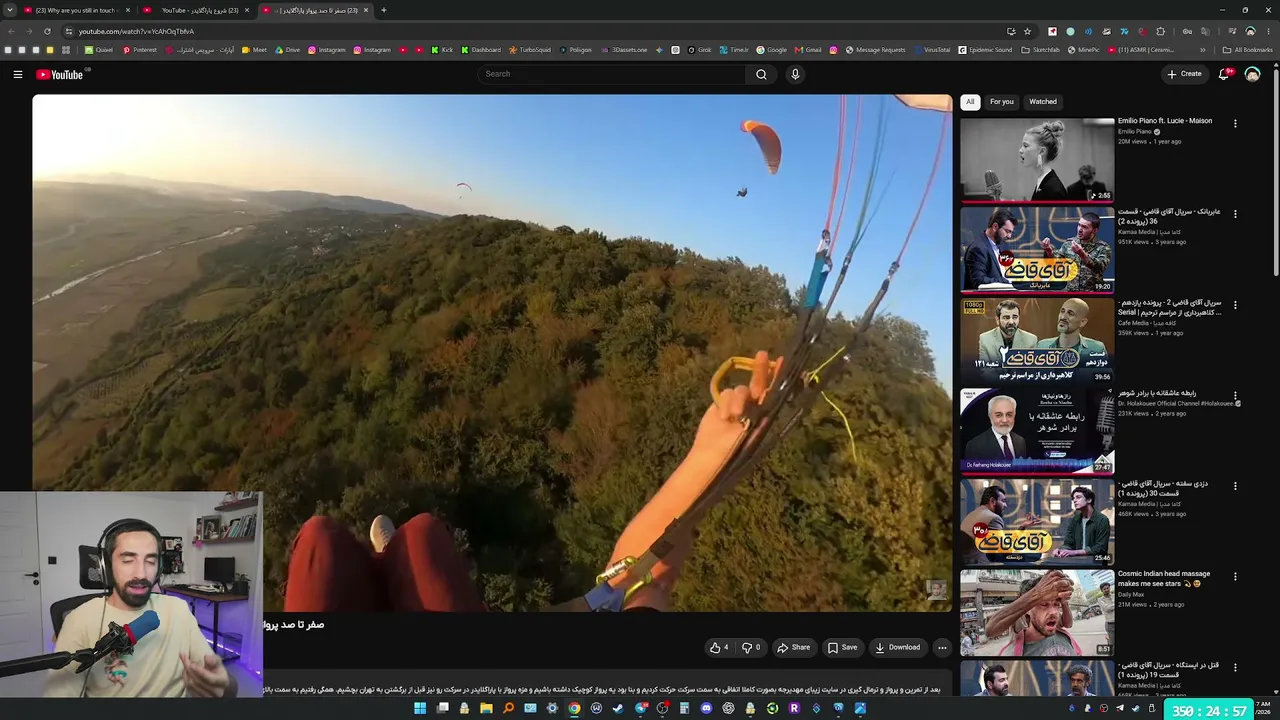Open the VirusTotal bookmark
The image size is (1280, 720).
[932, 50]
